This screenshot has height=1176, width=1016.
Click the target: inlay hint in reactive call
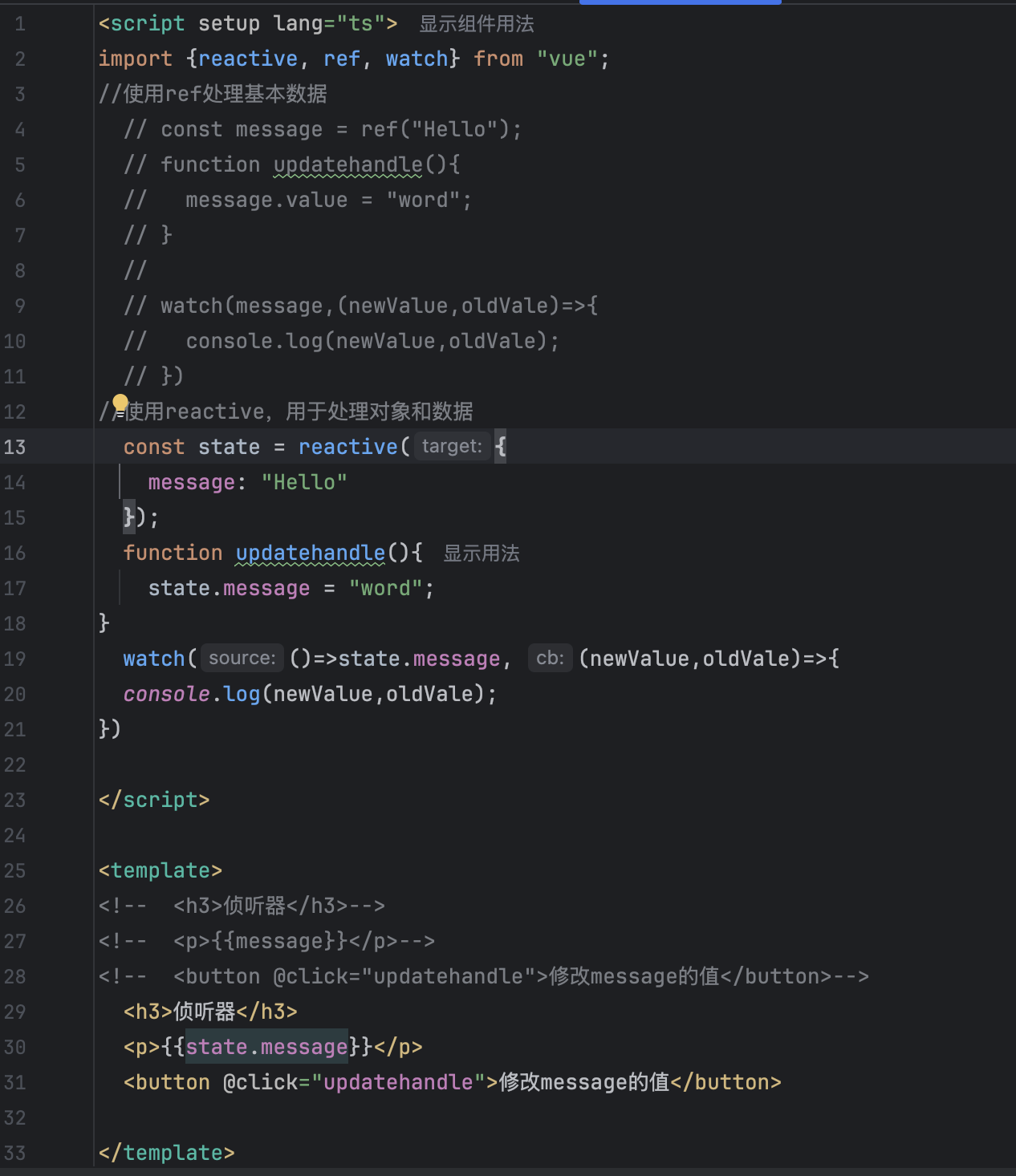click(x=452, y=447)
